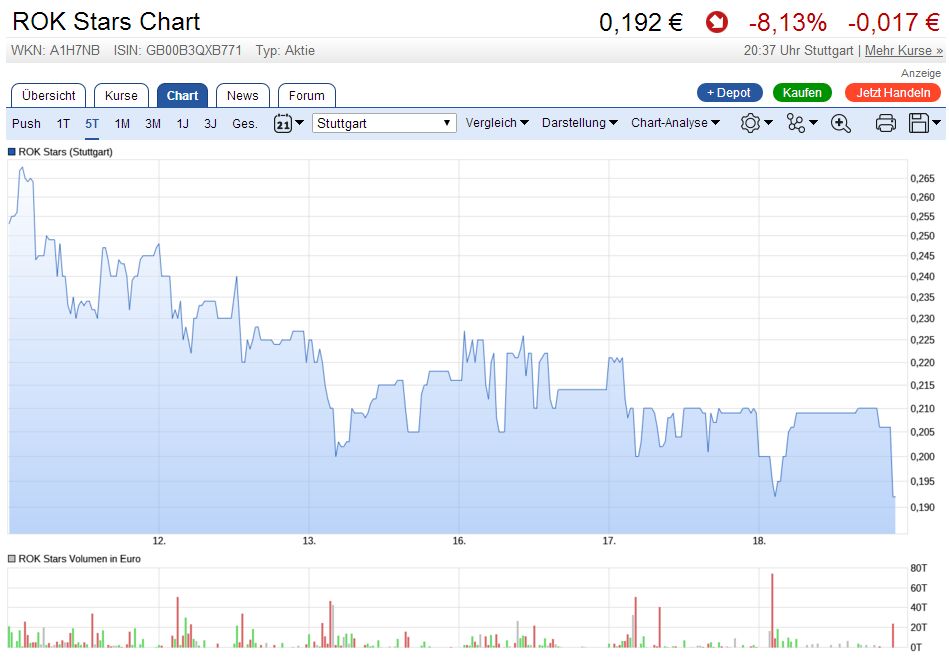This screenshot has height=661, width=949.
Task: Select the 3J time range
Action: point(211,123)
